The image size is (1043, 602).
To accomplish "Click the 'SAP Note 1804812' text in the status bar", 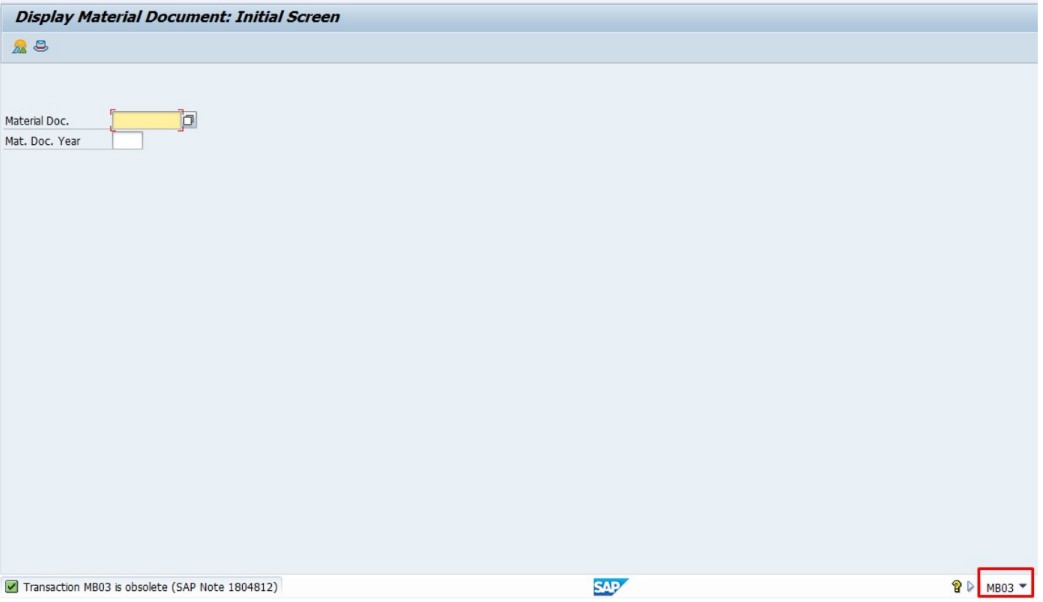I will coord(225,587).
